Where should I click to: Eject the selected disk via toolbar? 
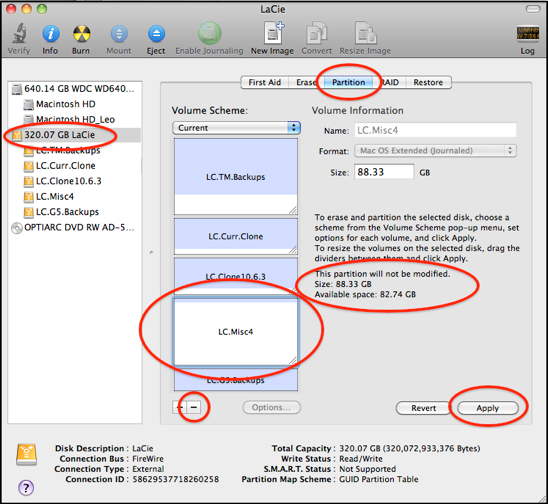click(156, 34)
